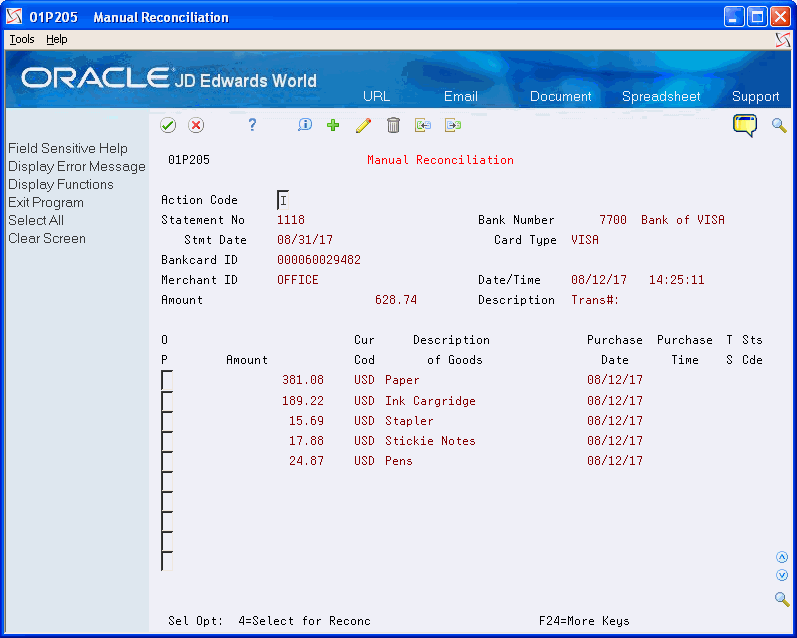Open the Tools menu
The image size is (797, 638).
pyautogui.click(x=22, y=39)
